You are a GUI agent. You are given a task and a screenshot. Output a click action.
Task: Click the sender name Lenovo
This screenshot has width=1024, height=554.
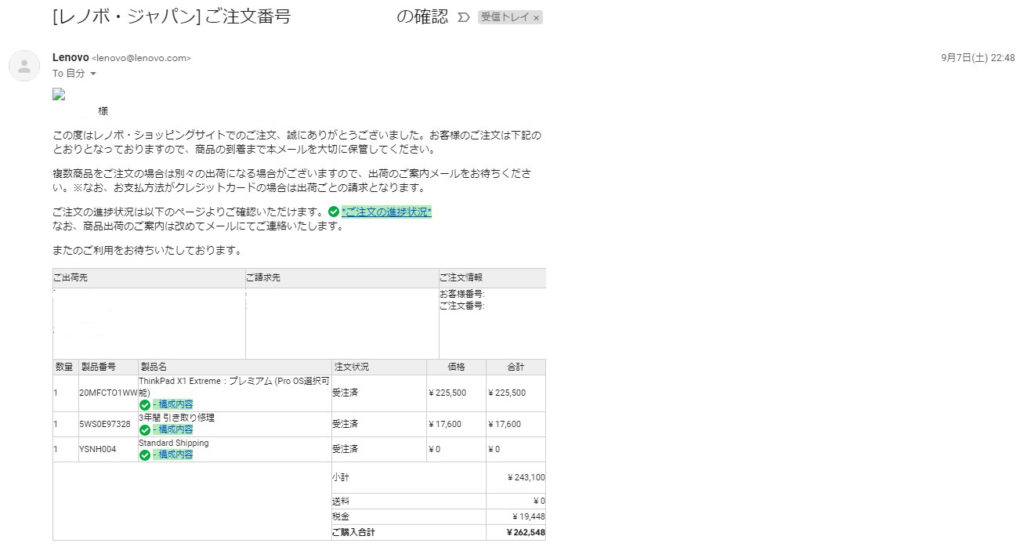[71, 57]
